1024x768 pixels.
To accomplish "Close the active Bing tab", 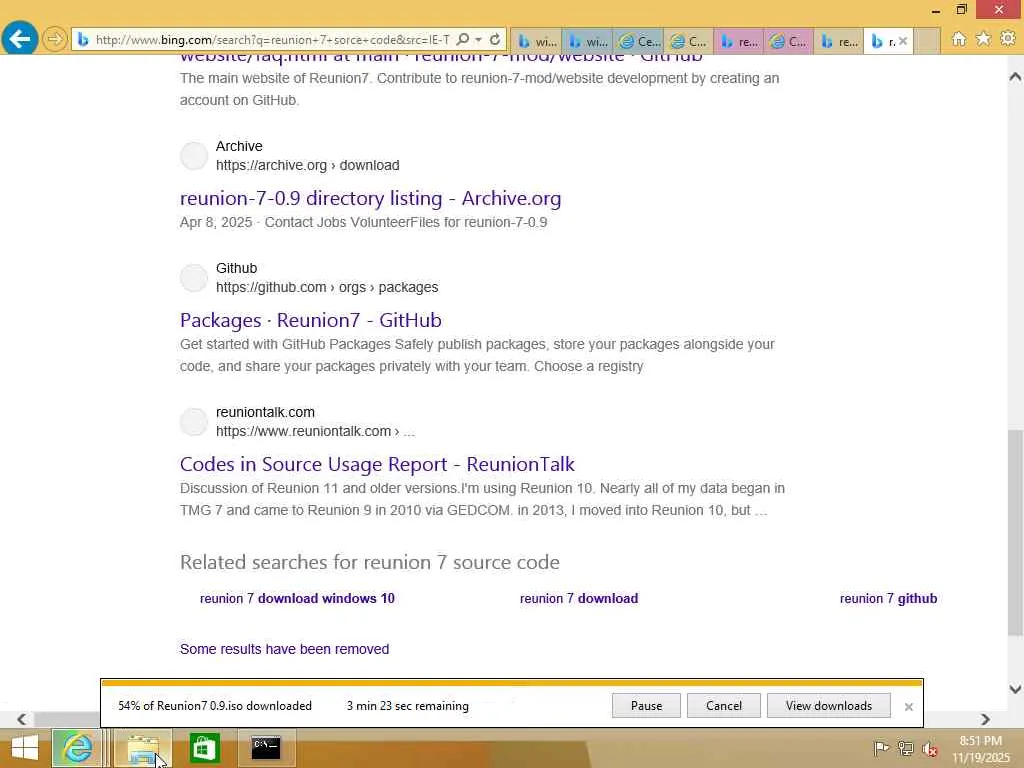I will click(x=903, y=41).
